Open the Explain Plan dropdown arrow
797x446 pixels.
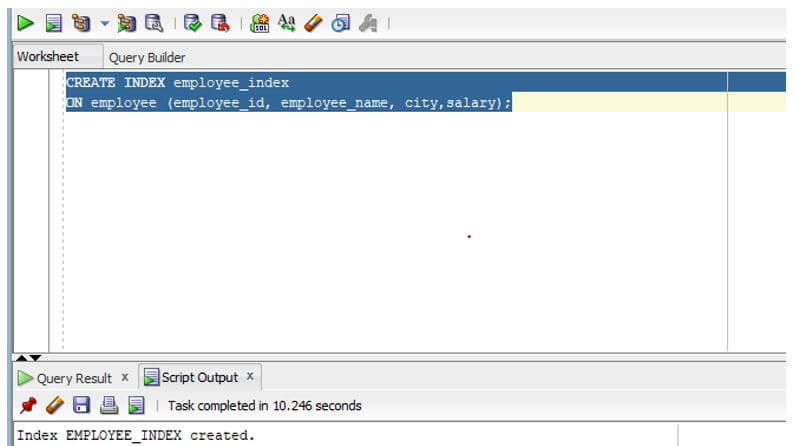(104, 23)
